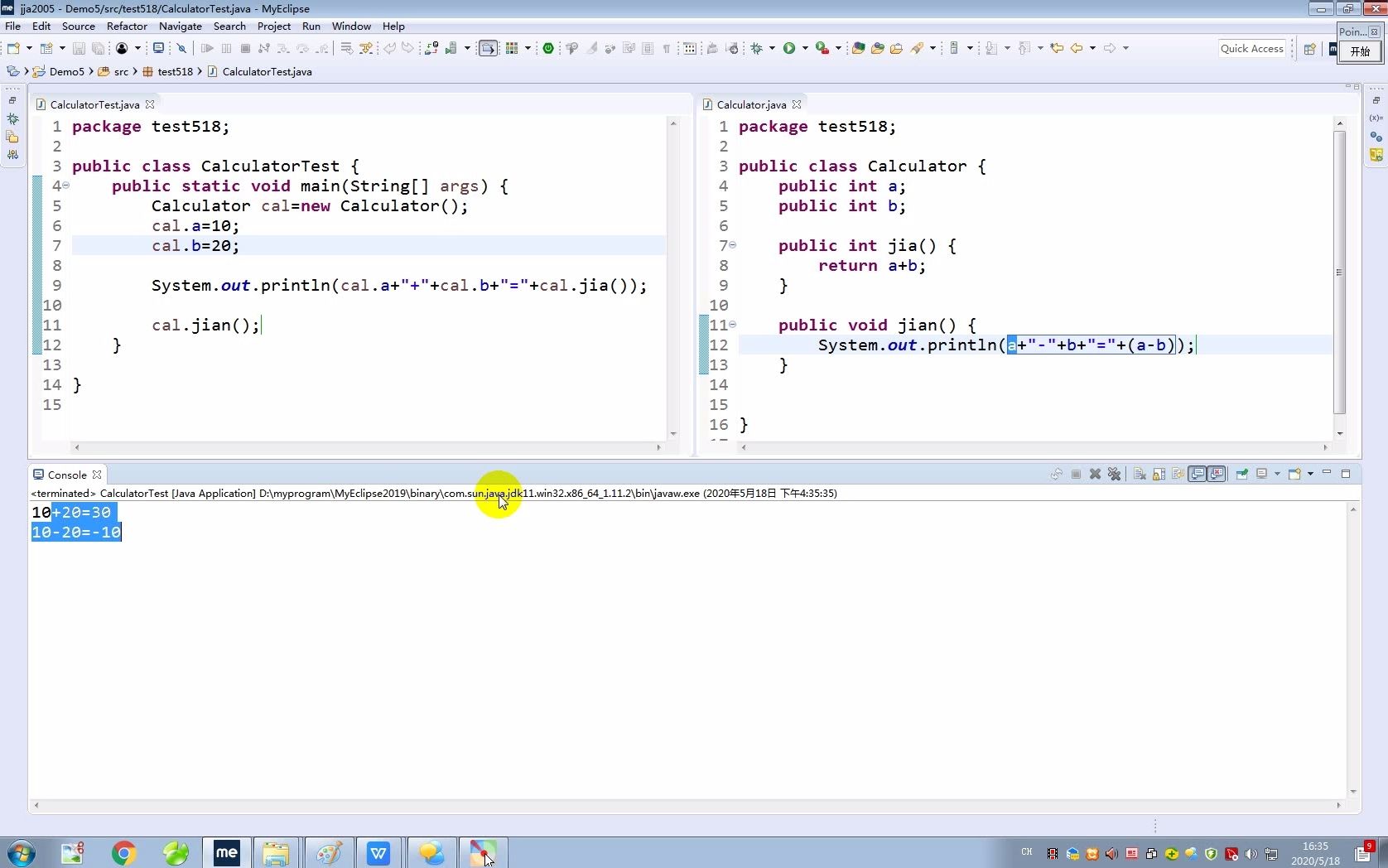Click the Calculator.java vertical scrollbar thumb

click(x=1339, y=272)
